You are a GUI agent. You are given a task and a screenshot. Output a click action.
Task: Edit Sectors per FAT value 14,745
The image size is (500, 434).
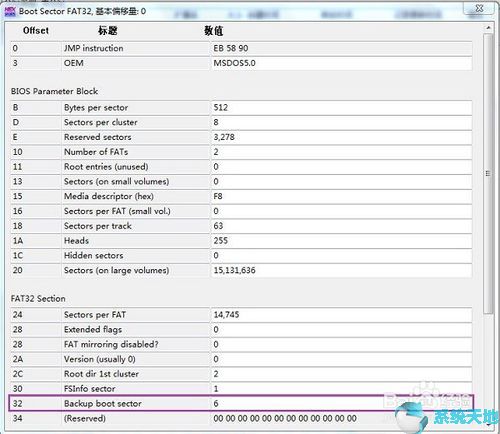[342, 315]
